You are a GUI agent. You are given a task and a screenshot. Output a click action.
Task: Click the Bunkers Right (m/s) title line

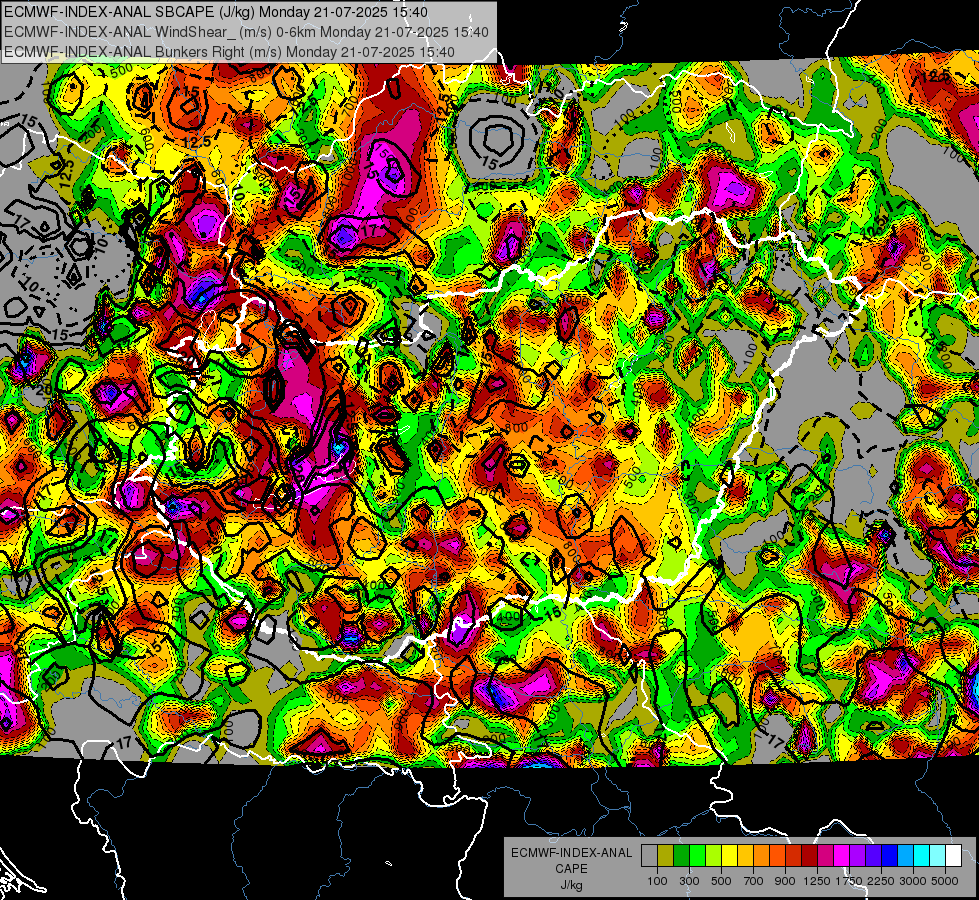(229, 52)
